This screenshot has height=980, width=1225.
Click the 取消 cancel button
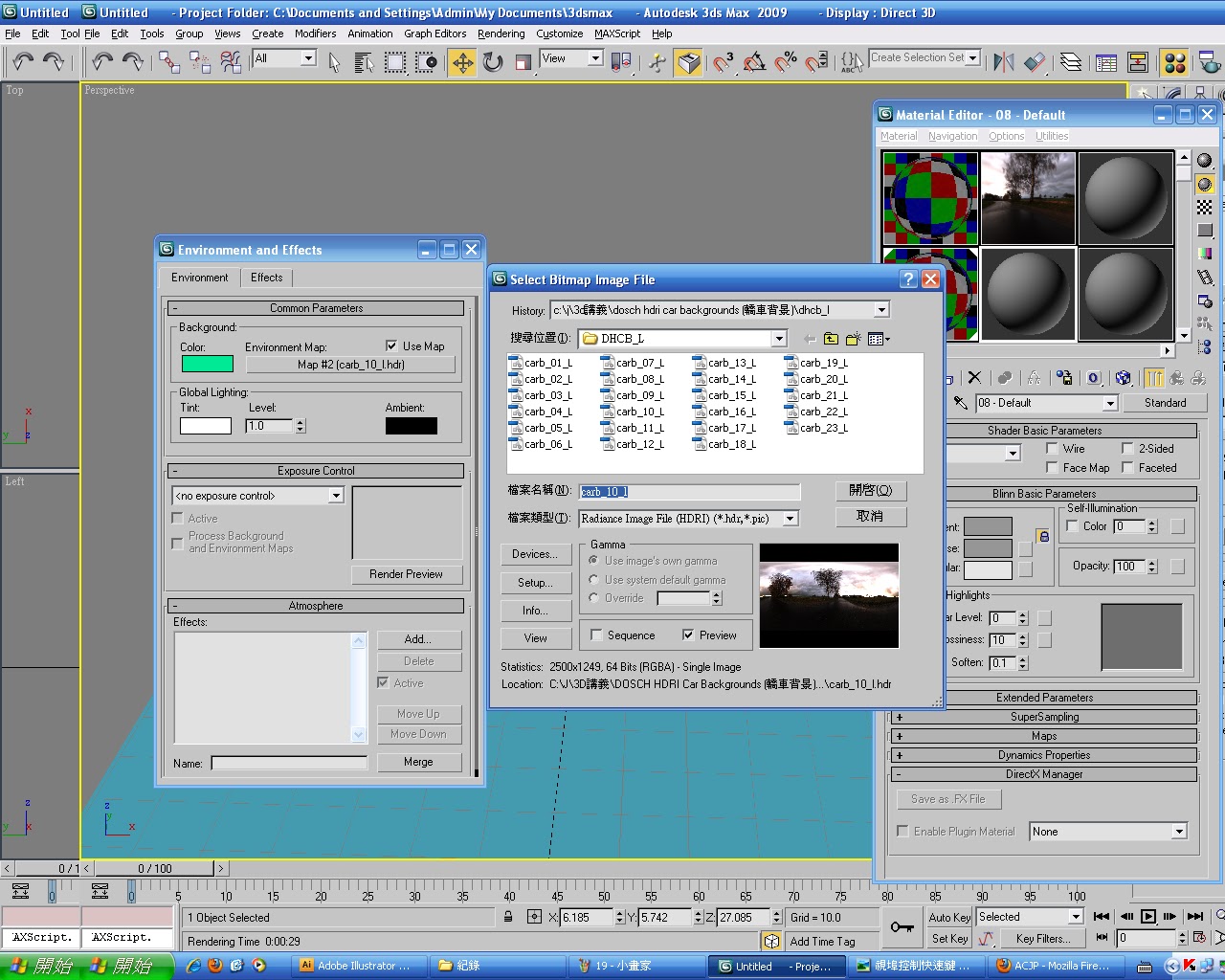click(870, 516)
